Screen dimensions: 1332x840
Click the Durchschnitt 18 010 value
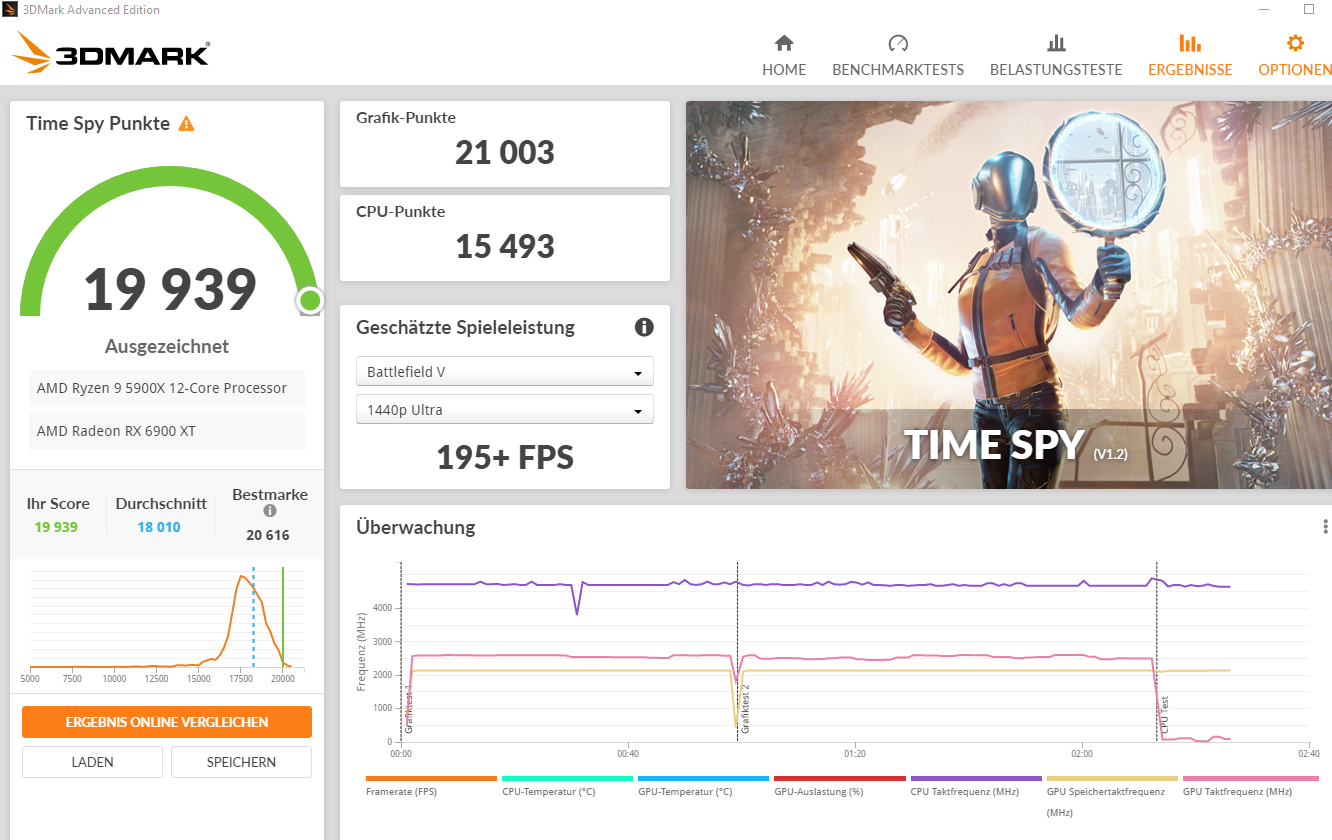coord(159,527)
